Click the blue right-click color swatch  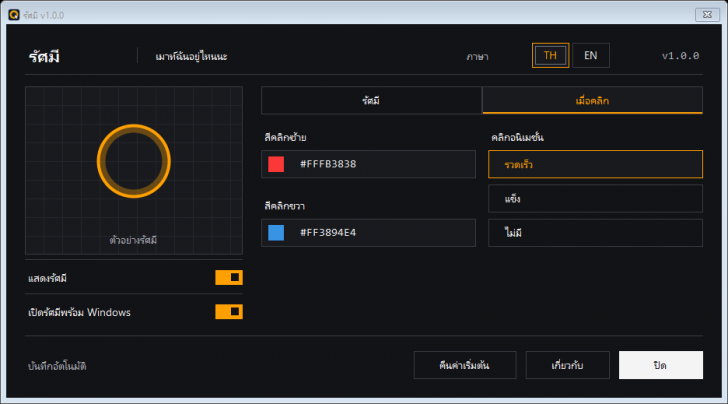276,232
